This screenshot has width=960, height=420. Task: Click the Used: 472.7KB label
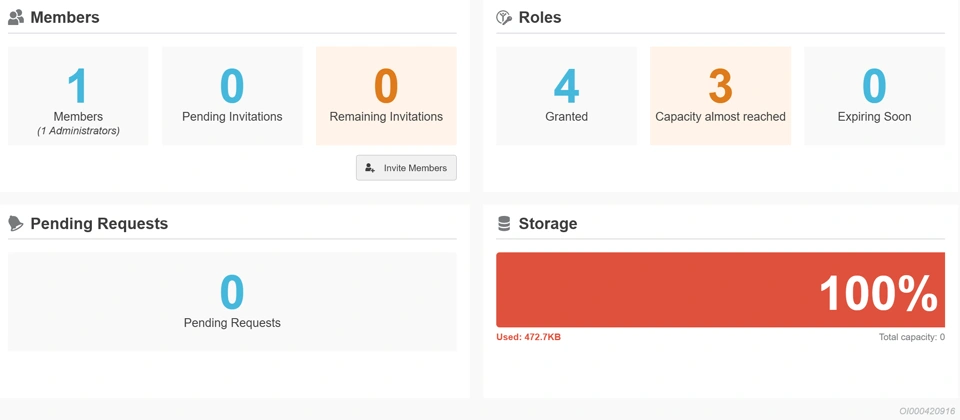click(528, 337)
